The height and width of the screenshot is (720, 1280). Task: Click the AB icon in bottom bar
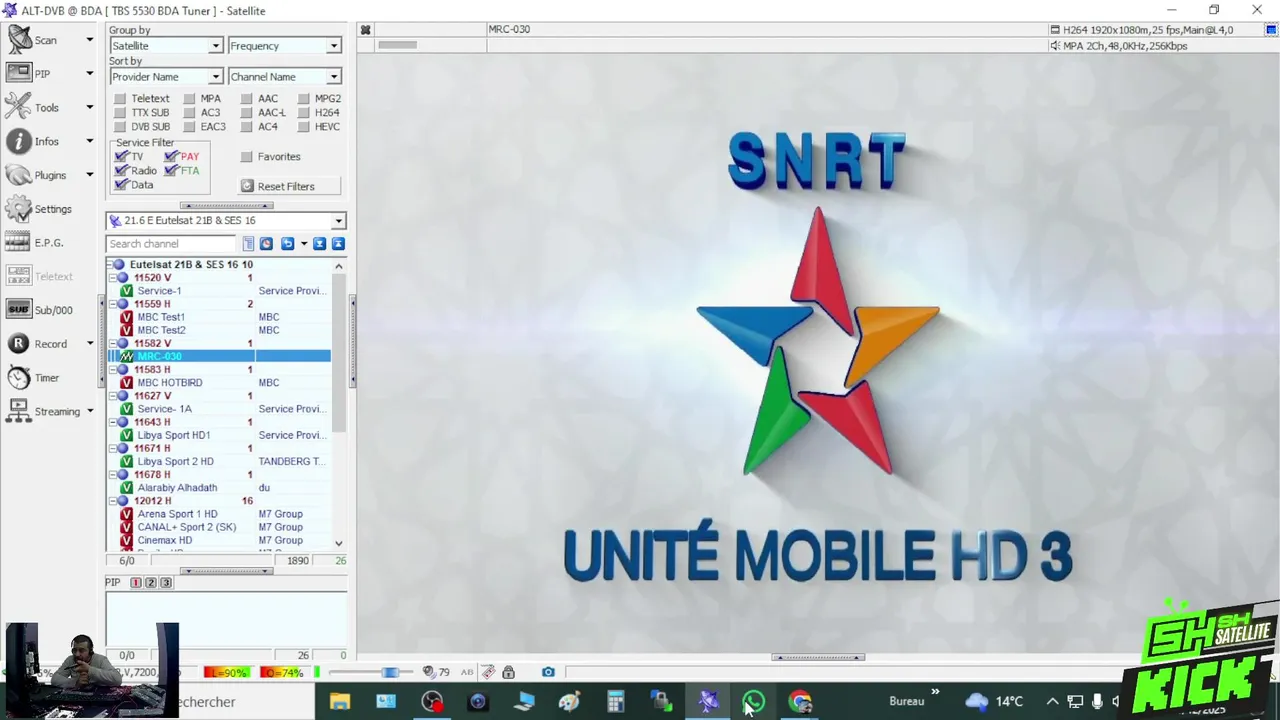pos(467,672)
